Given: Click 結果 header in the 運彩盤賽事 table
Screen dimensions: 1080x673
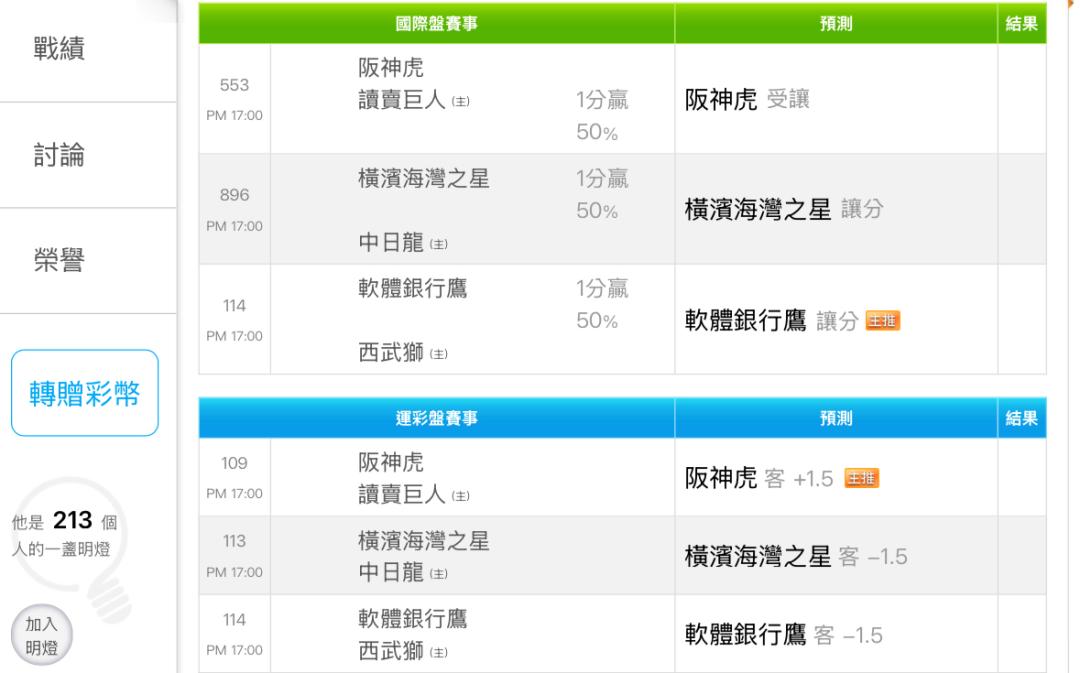Looking at the screenshot, I should coord(1021,418).
